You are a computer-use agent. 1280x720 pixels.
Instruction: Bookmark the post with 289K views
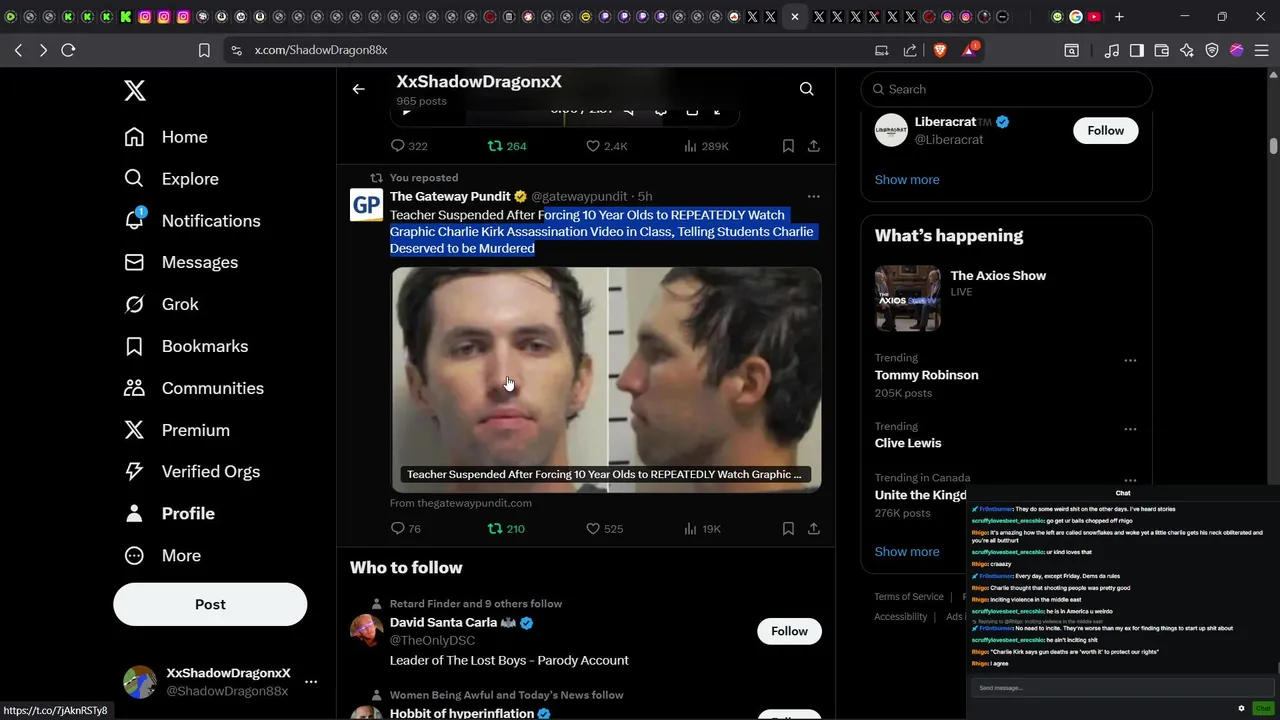788,146
